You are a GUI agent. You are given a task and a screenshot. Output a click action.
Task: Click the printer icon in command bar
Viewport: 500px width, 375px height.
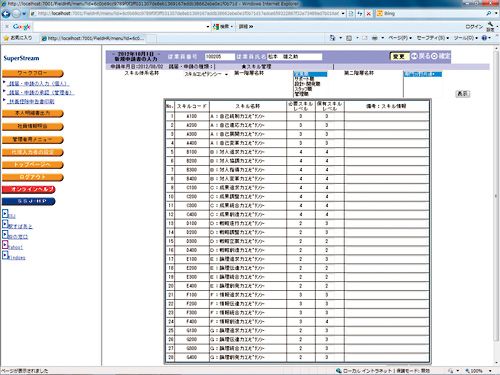(375, 38)
